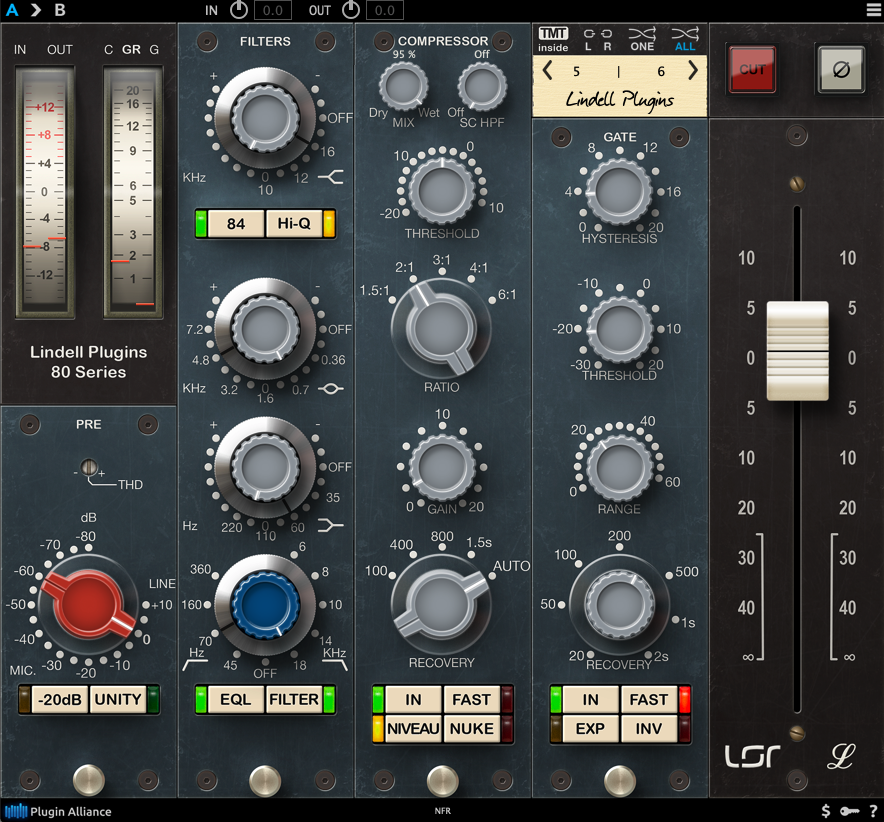The height and width of the screenshot is (822, 884).
Task: Toggle the preamp -20dB pad
Action: point(60,699)
